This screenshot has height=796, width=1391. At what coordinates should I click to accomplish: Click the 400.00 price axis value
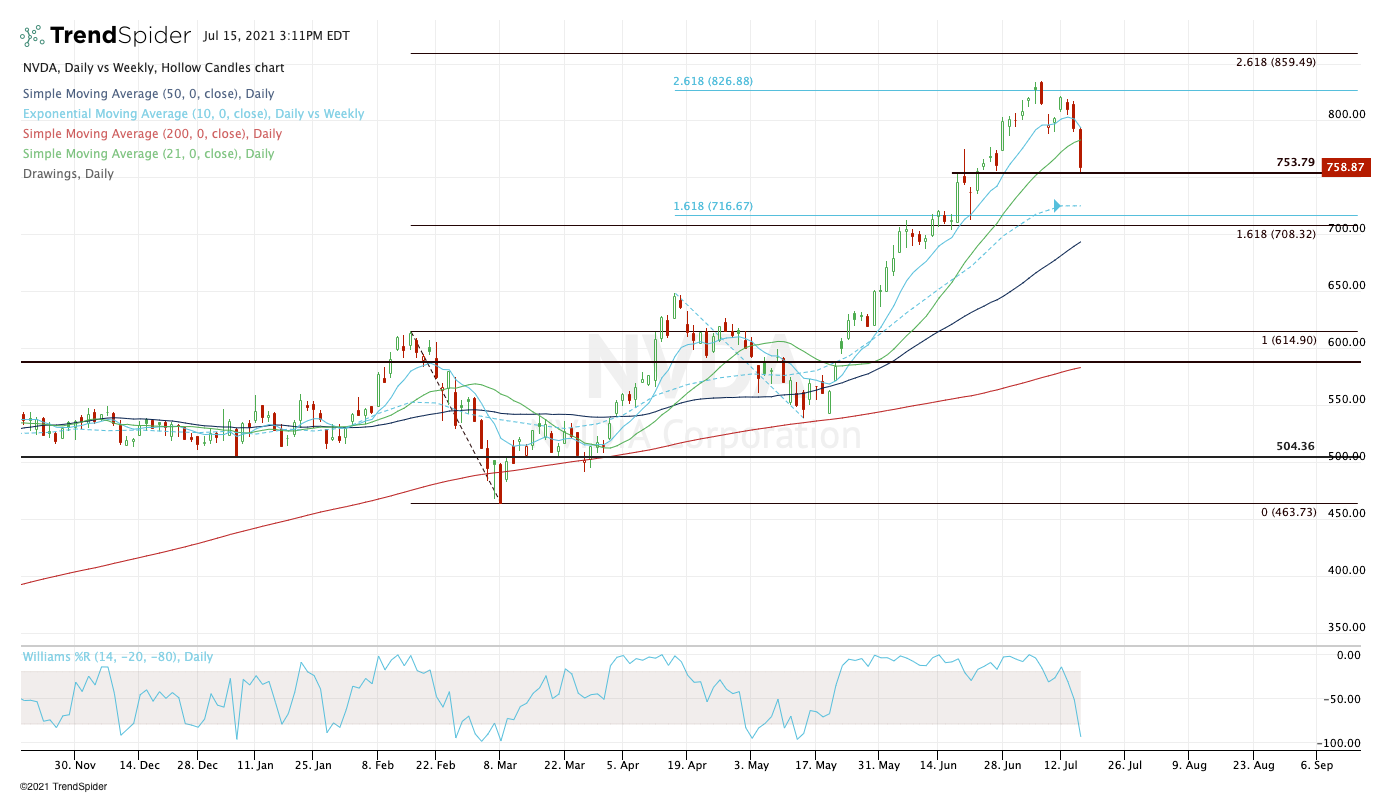pos(1347,570)
